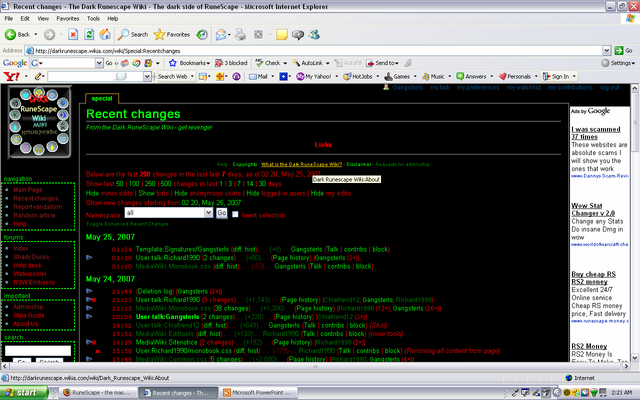640x400 pixels.
Task: Open Answers from Yahoo toolbar
Action: 471,76
